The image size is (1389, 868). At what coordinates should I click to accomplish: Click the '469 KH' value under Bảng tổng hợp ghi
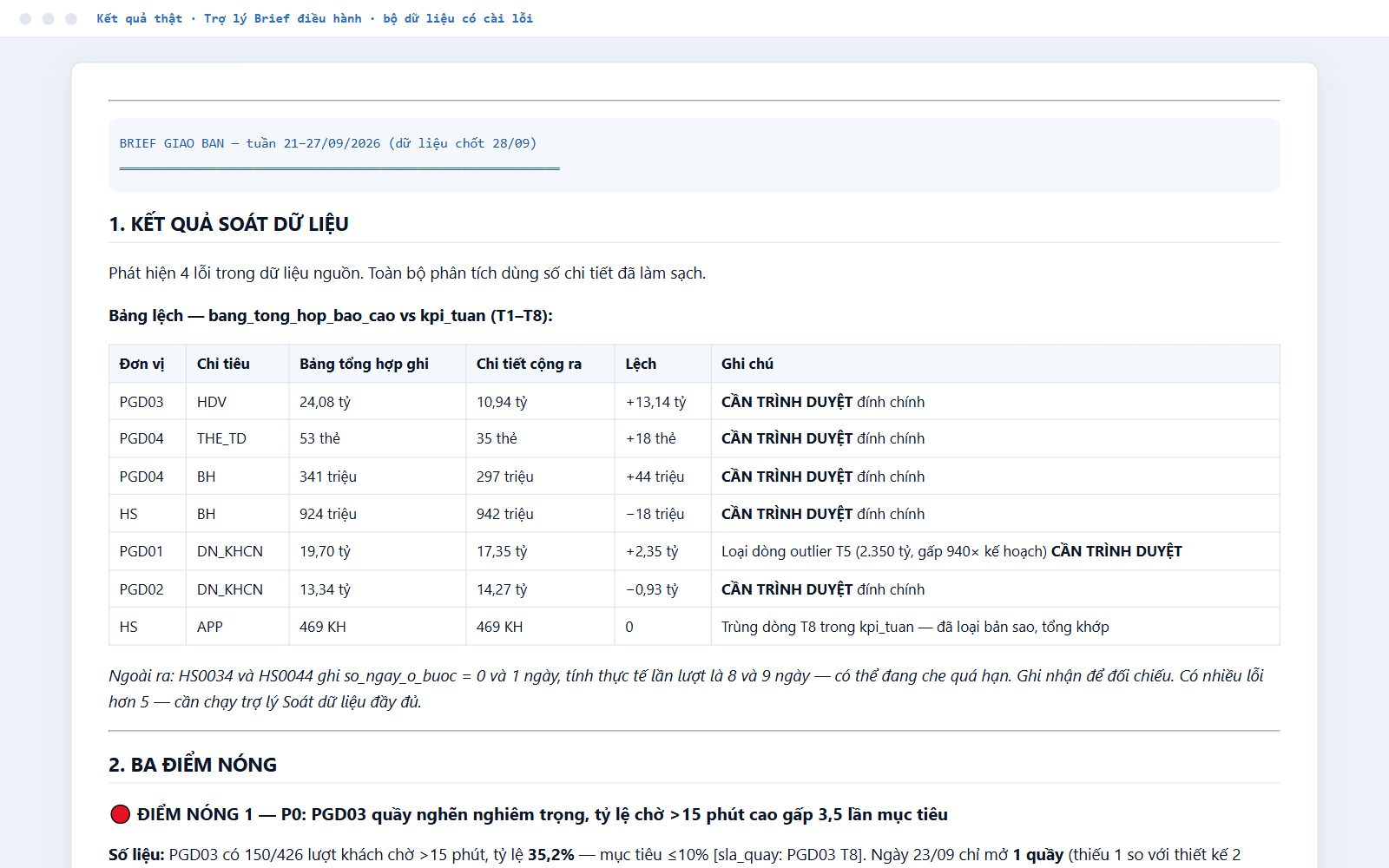[322, 627]
